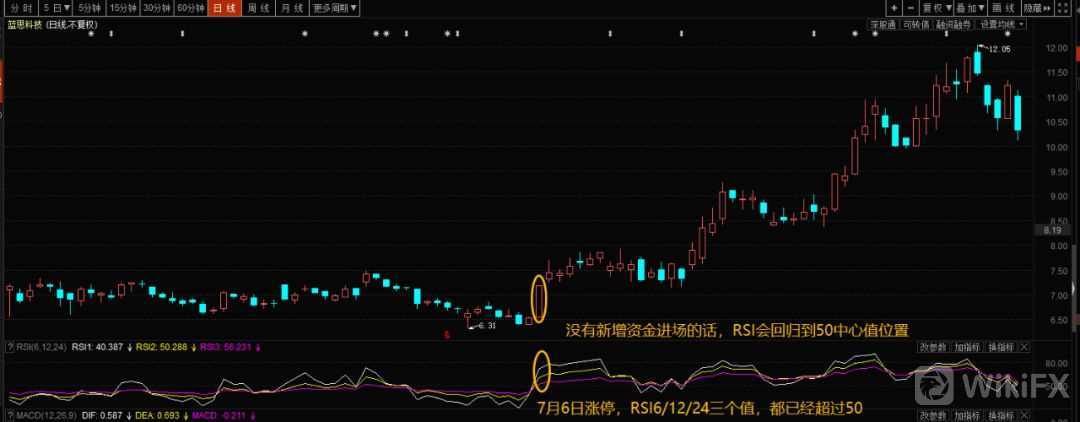Click the 可转债 tag button
Image resolution: width=1080 pixels, height=422 pixels.
click(x=916, y=24)
